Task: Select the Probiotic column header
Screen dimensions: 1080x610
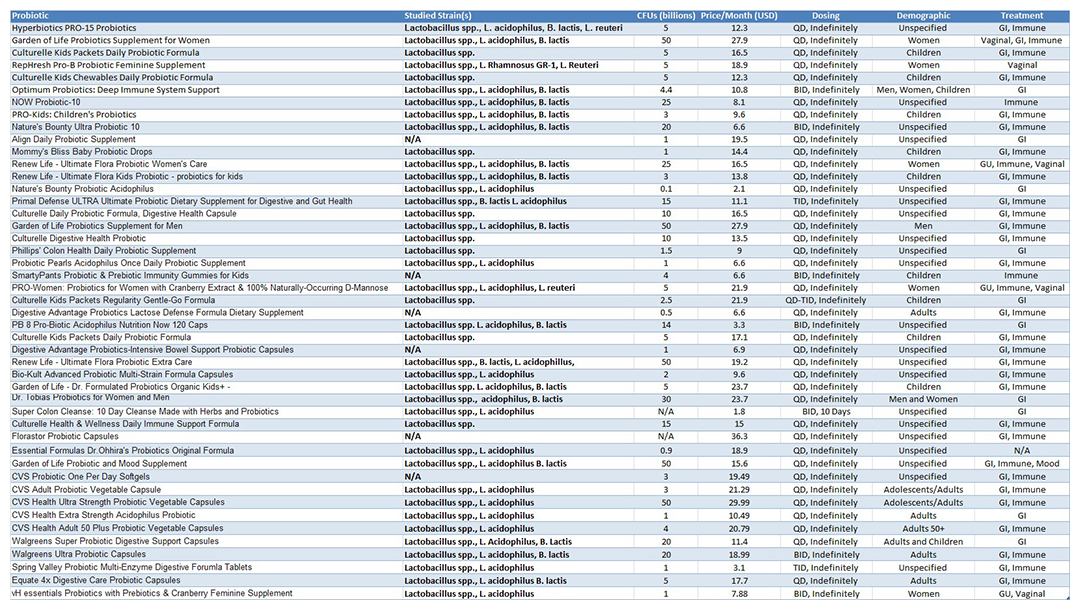Action: tap(30, 15)
